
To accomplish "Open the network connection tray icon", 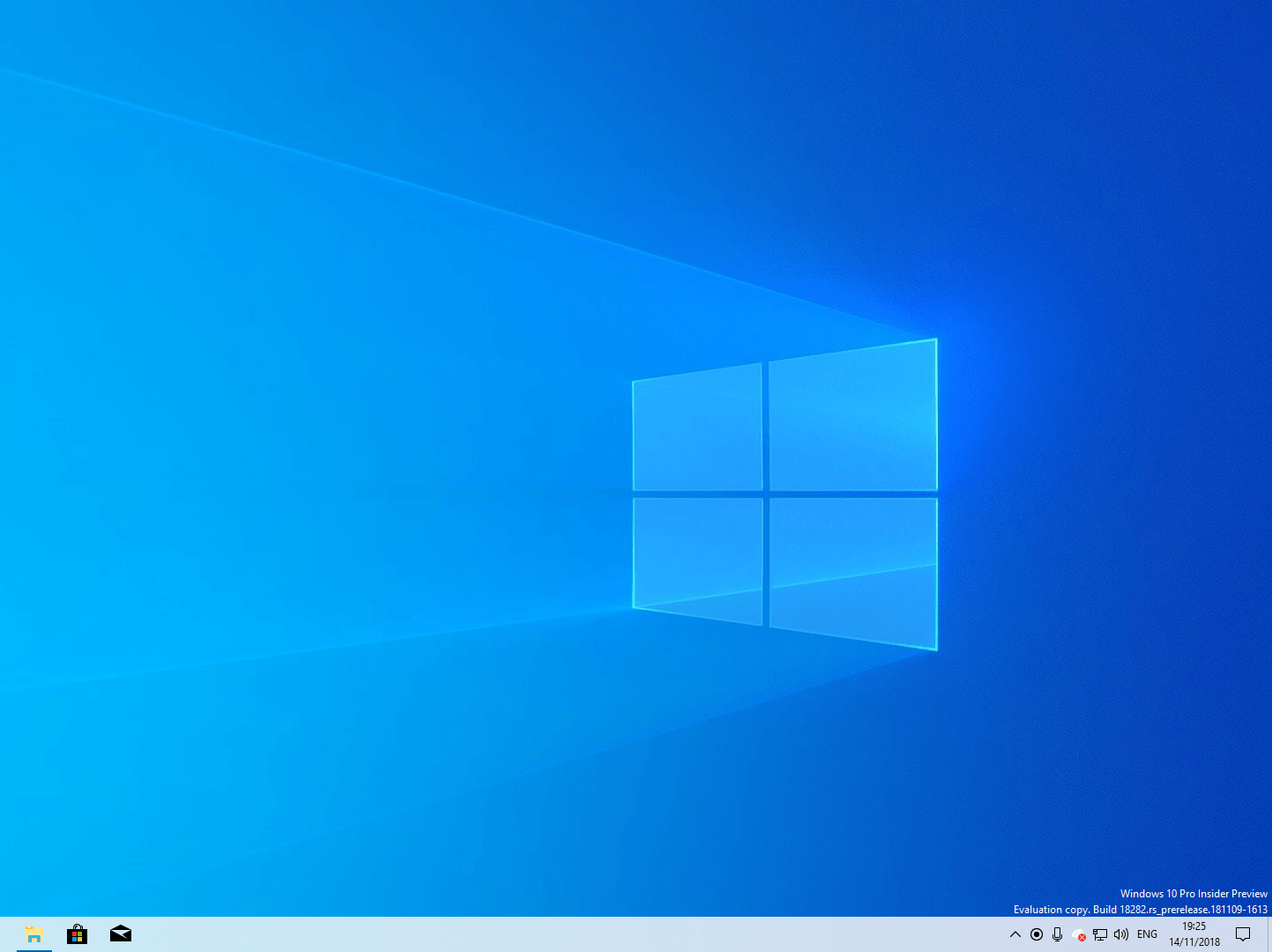I will (x=1100, y=934).
